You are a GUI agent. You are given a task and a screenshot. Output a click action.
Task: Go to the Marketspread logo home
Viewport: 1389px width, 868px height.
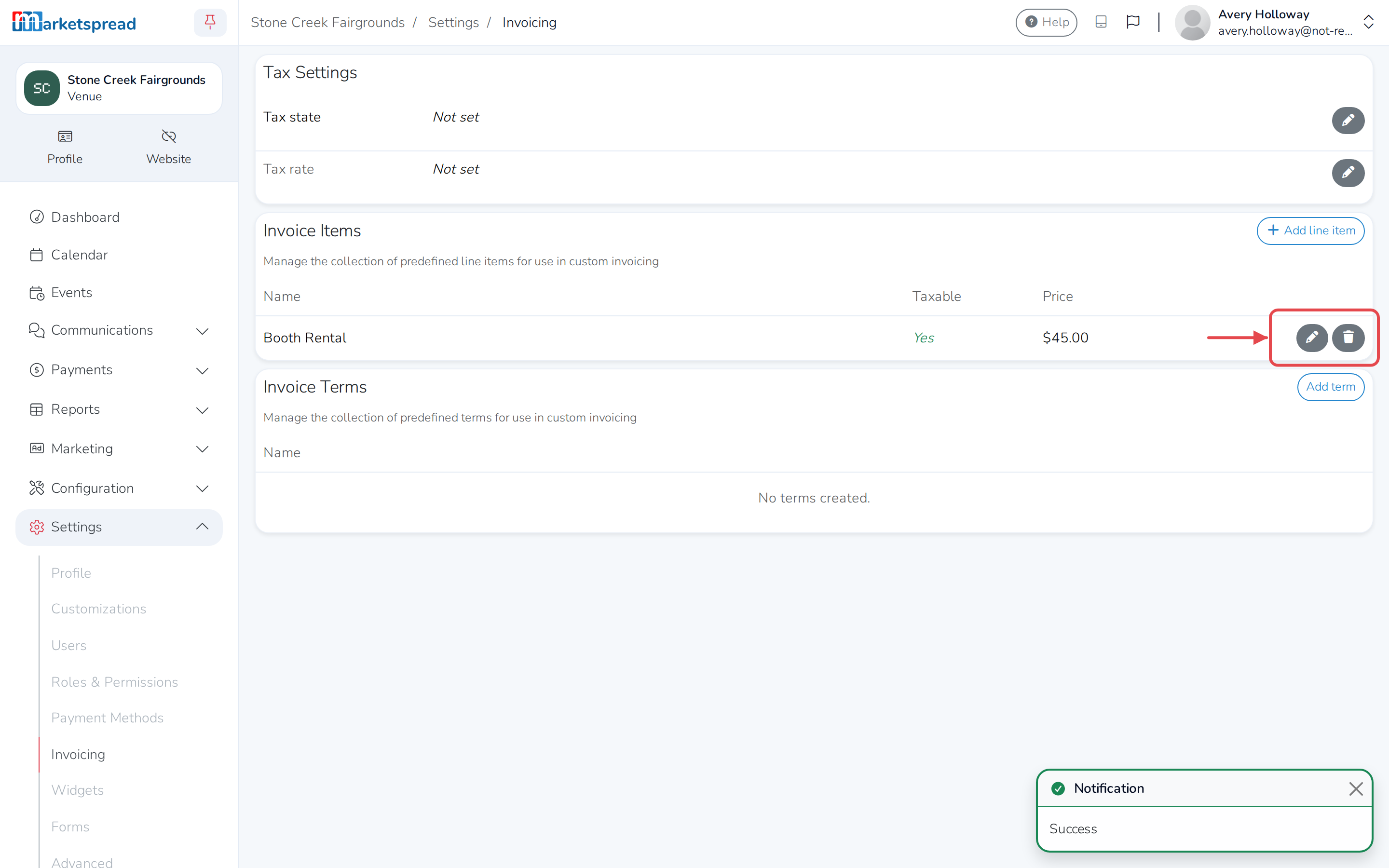[74, 22]
